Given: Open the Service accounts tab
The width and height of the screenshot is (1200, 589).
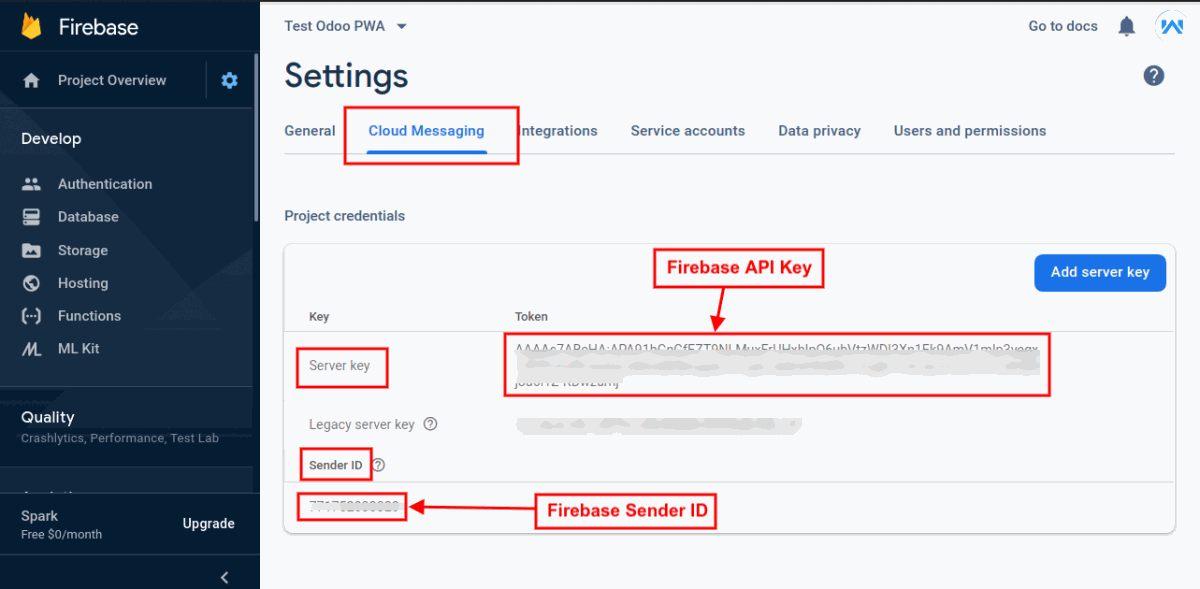Looking at the screenshot, I should tap(688, 131).
